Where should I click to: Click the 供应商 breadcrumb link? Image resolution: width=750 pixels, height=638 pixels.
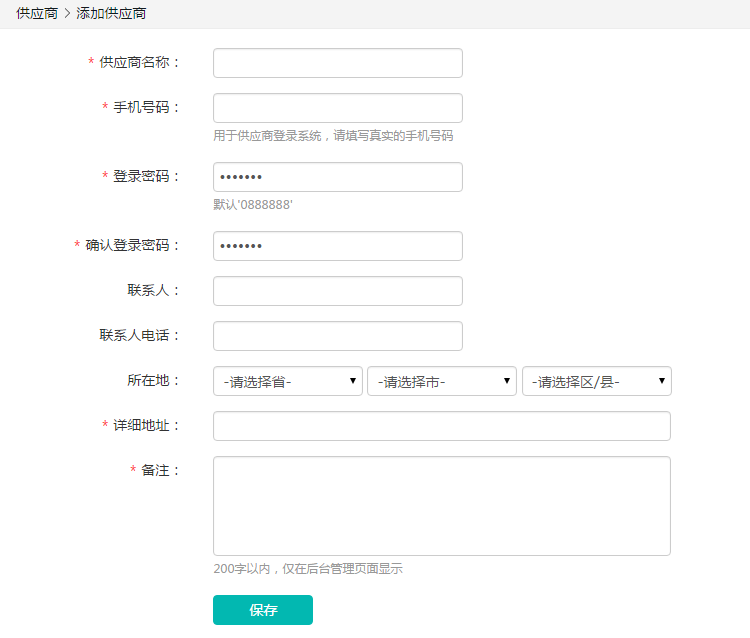click(36, 14)
